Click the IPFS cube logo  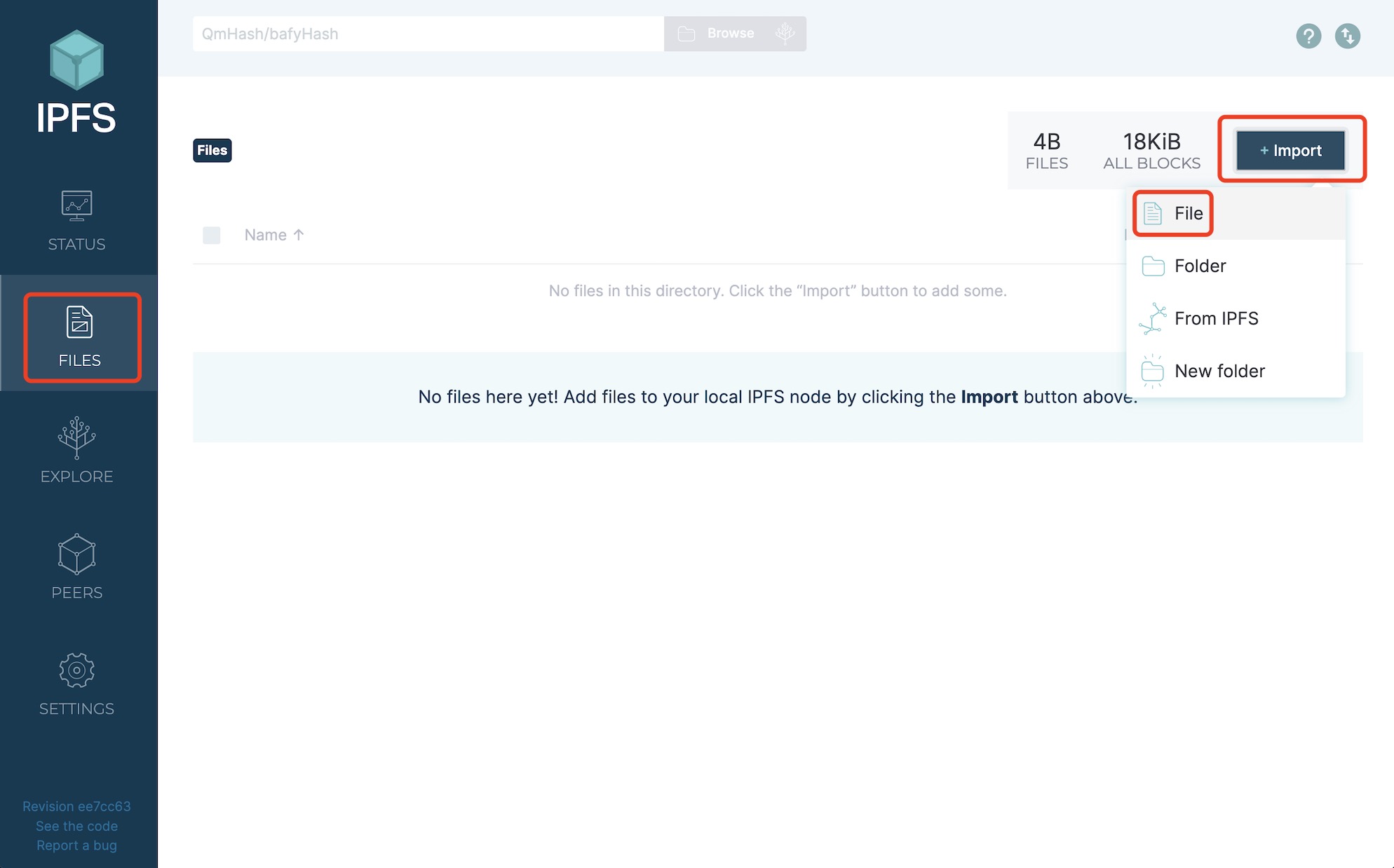click(76, 60)
